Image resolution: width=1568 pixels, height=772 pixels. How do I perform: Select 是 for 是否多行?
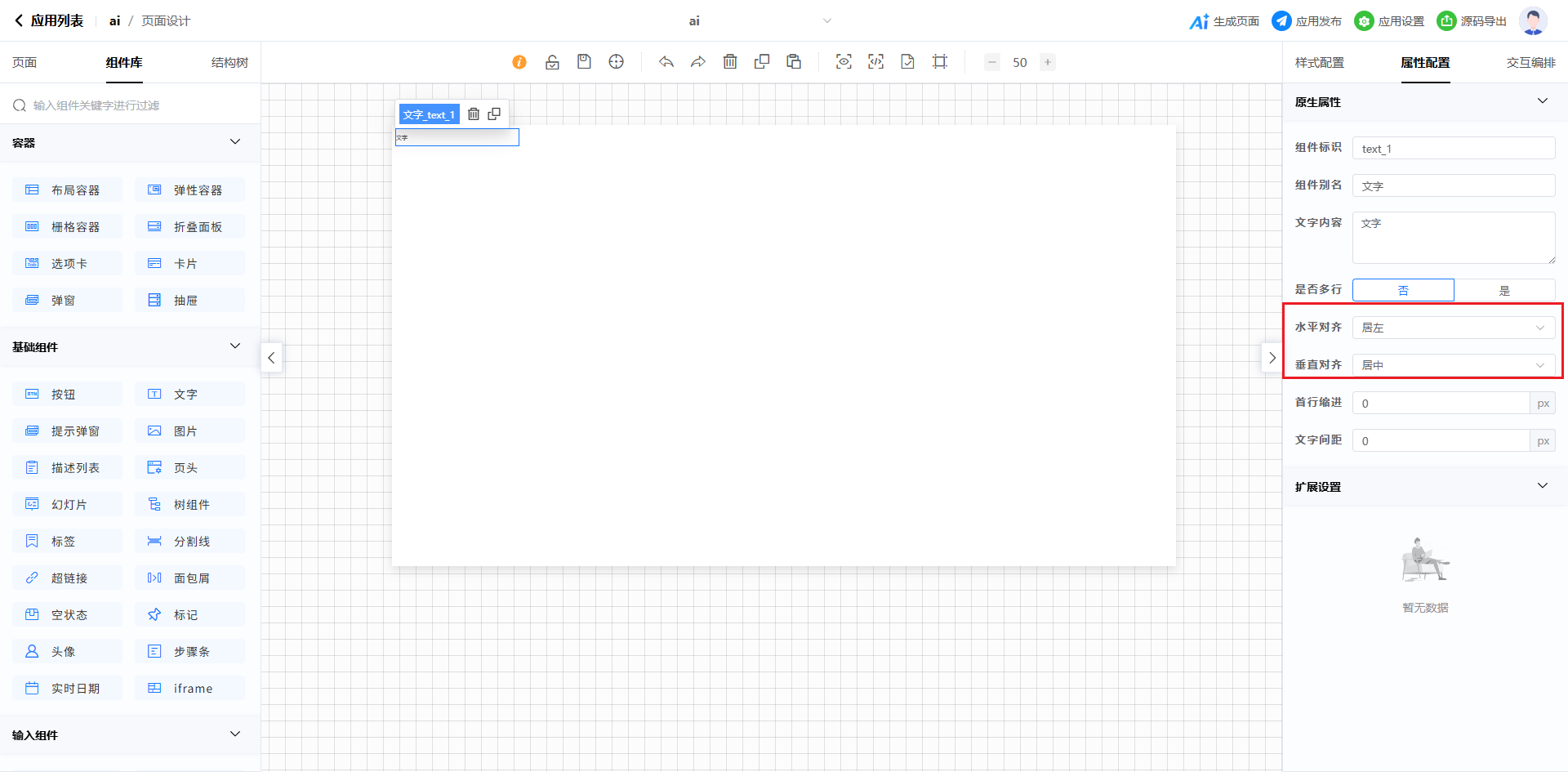1504,290
